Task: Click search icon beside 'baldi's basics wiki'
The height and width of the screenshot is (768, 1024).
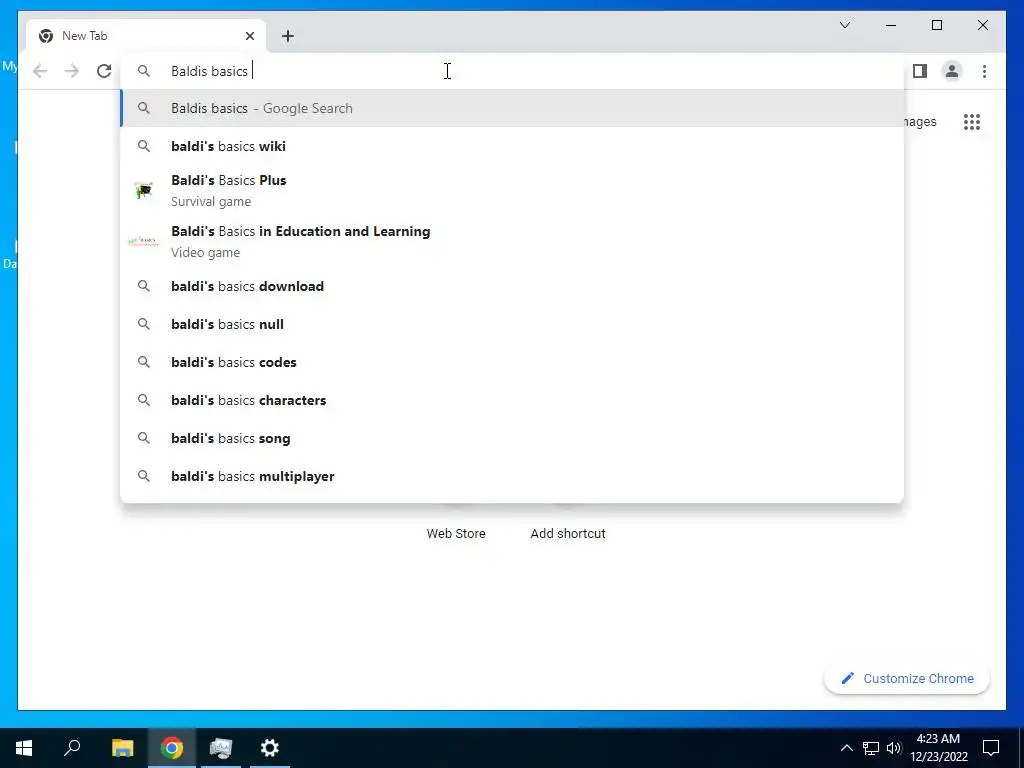Action: coord(144,146)
